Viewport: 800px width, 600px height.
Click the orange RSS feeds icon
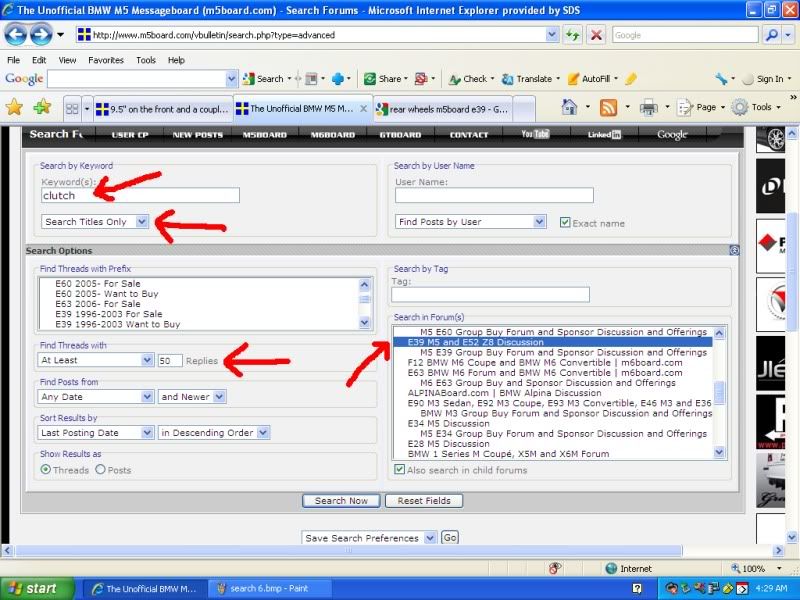point(608,108)
